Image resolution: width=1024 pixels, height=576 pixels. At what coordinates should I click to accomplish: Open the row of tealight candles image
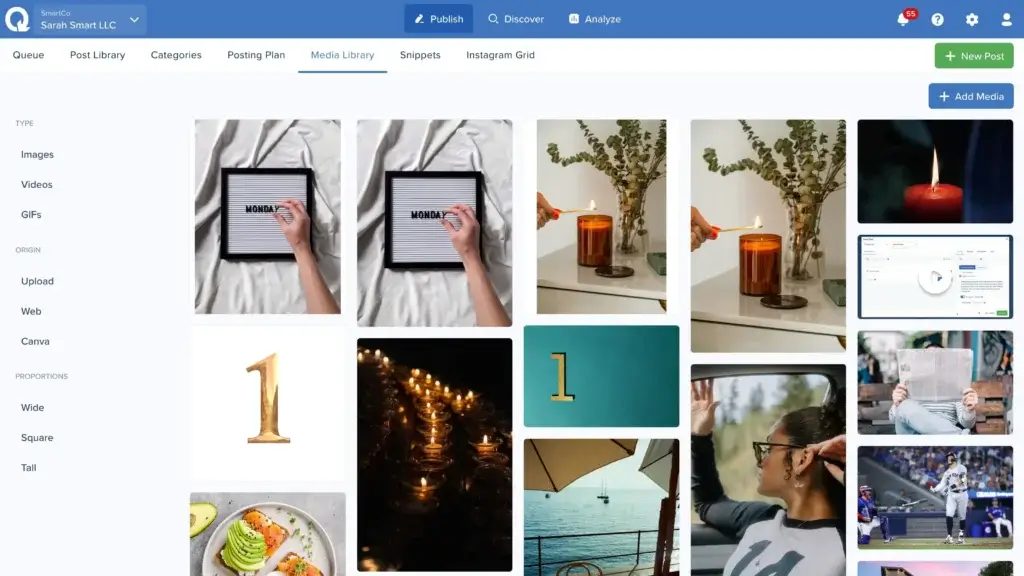pos(434,455)
